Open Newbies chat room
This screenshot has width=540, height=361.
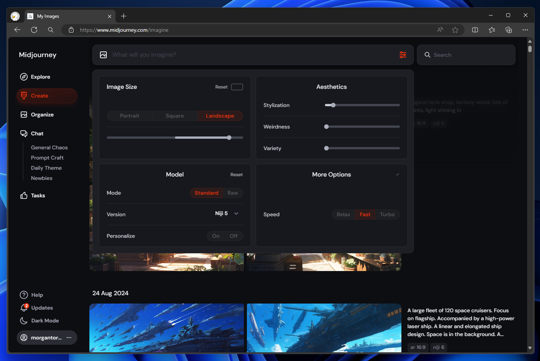pyautogui.click(x=41, y=178)
